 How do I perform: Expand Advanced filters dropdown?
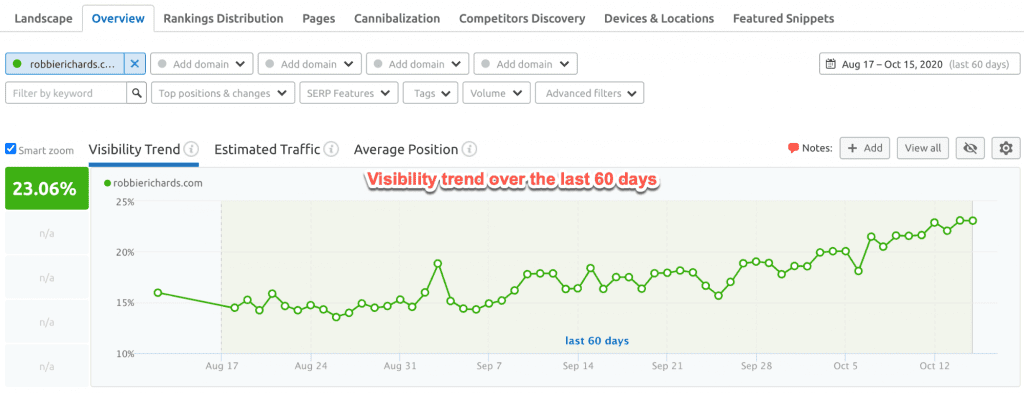coord(589,93)
